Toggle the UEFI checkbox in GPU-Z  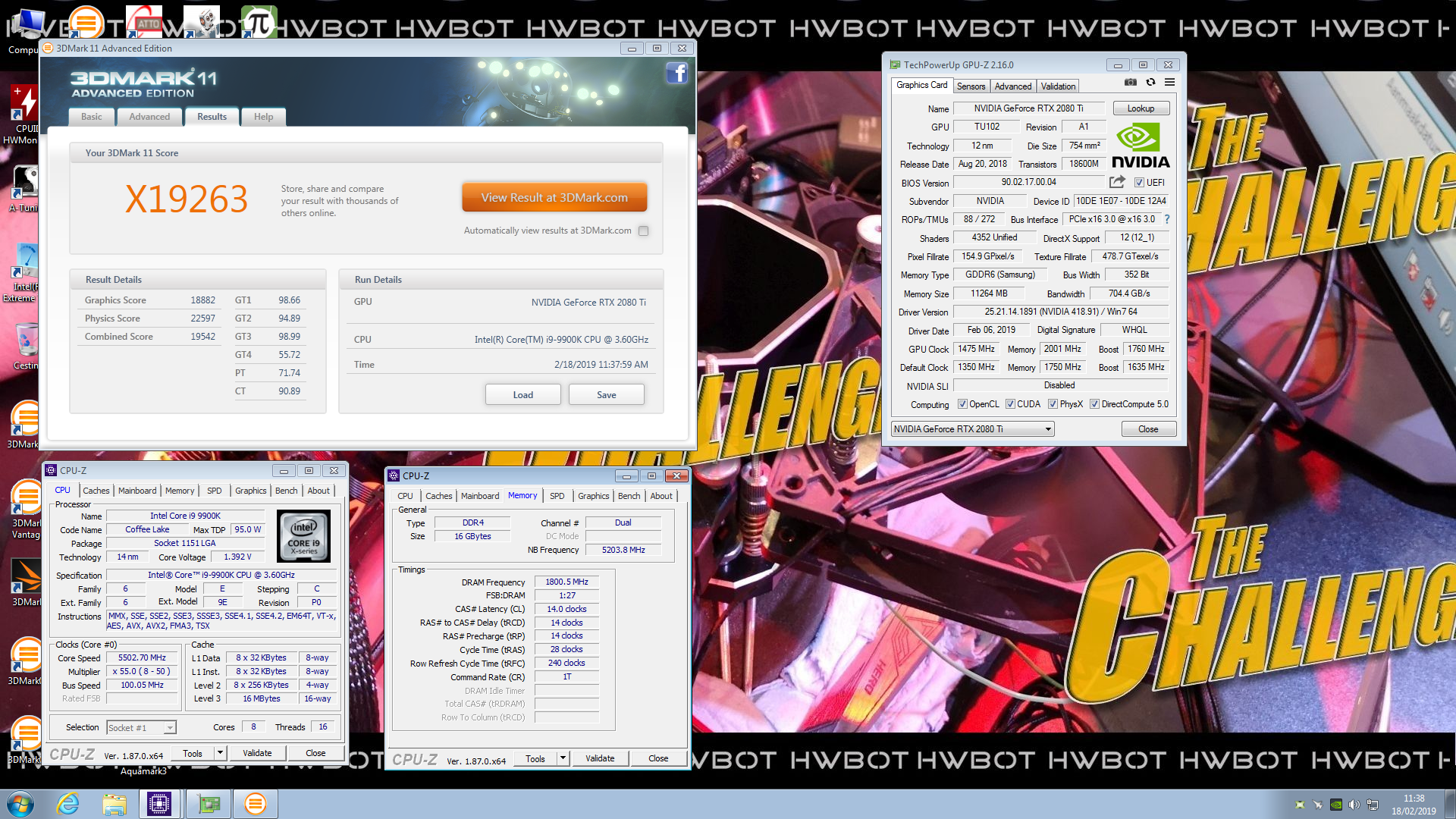1139,183
